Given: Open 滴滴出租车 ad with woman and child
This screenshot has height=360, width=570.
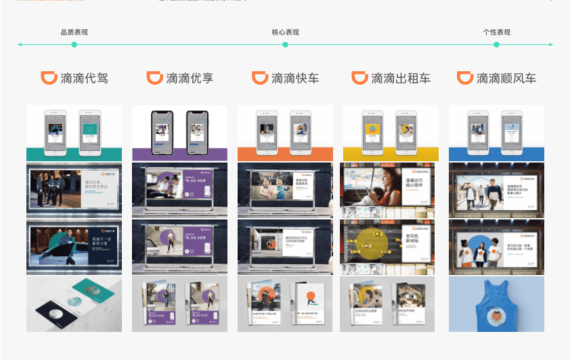Looking at the screenshot, I should click(387, 190).
